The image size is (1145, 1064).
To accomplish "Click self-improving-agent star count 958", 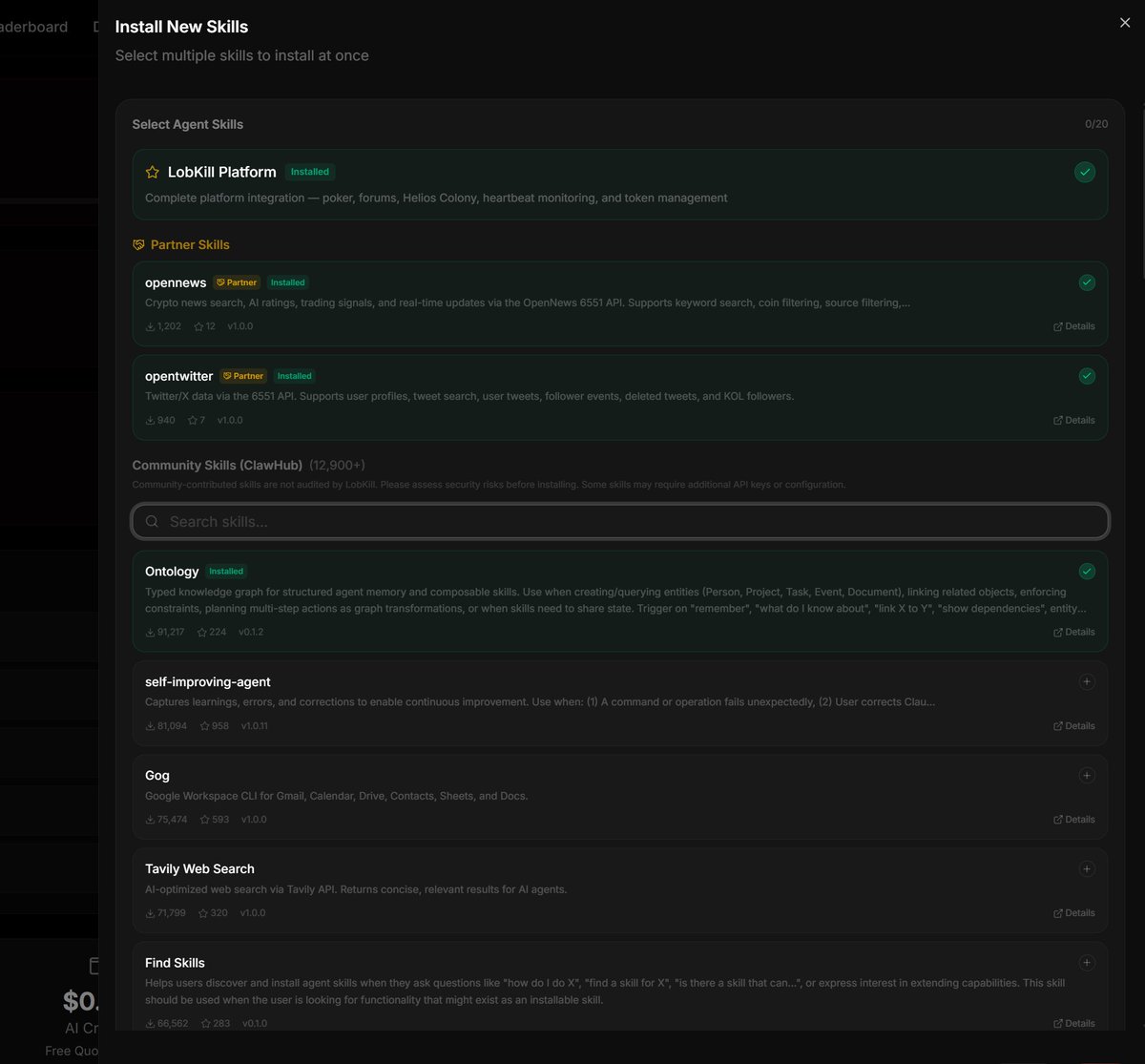I will coord(215,726).
